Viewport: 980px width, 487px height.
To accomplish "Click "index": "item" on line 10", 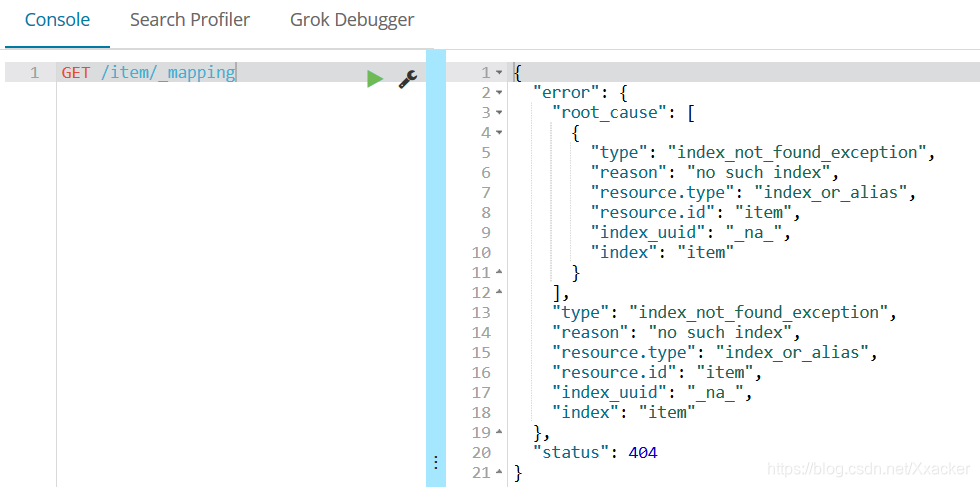I will pos(662,253).
